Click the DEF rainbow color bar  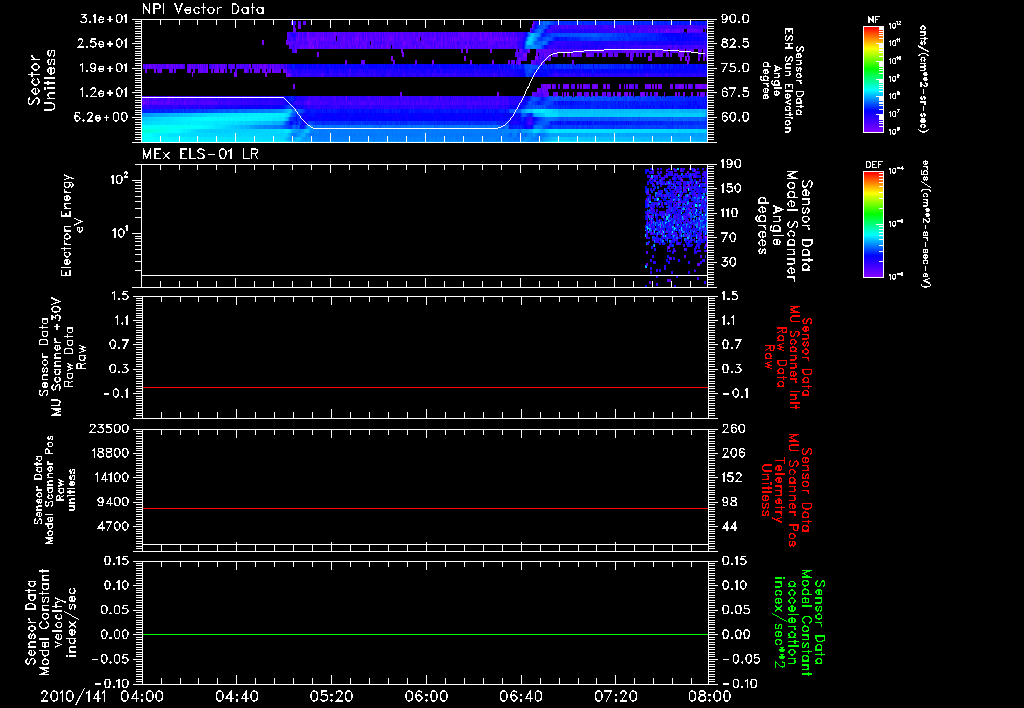pyautogui.click(x=874, y=224)
